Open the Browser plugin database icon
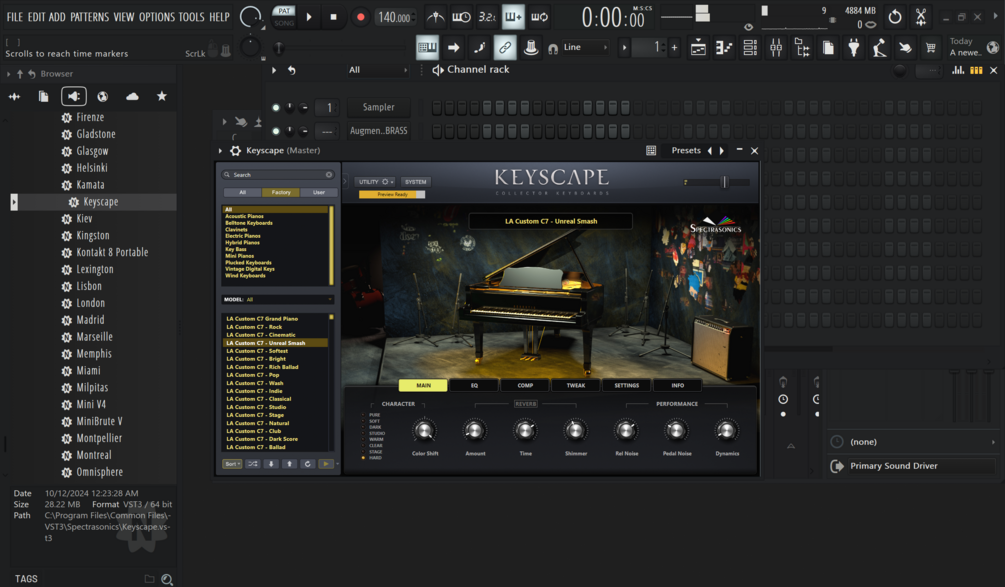 (74, 96)
